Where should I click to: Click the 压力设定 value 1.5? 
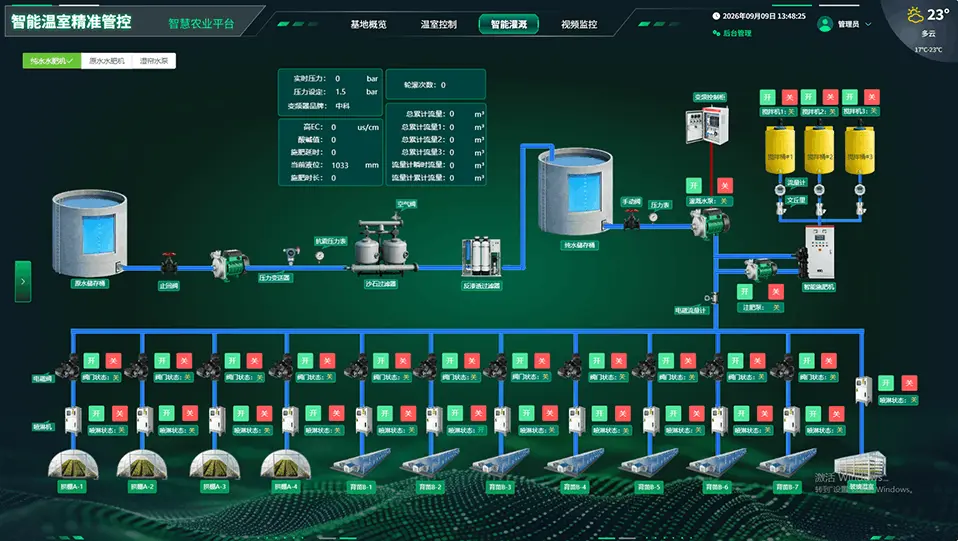coord(340,92)
